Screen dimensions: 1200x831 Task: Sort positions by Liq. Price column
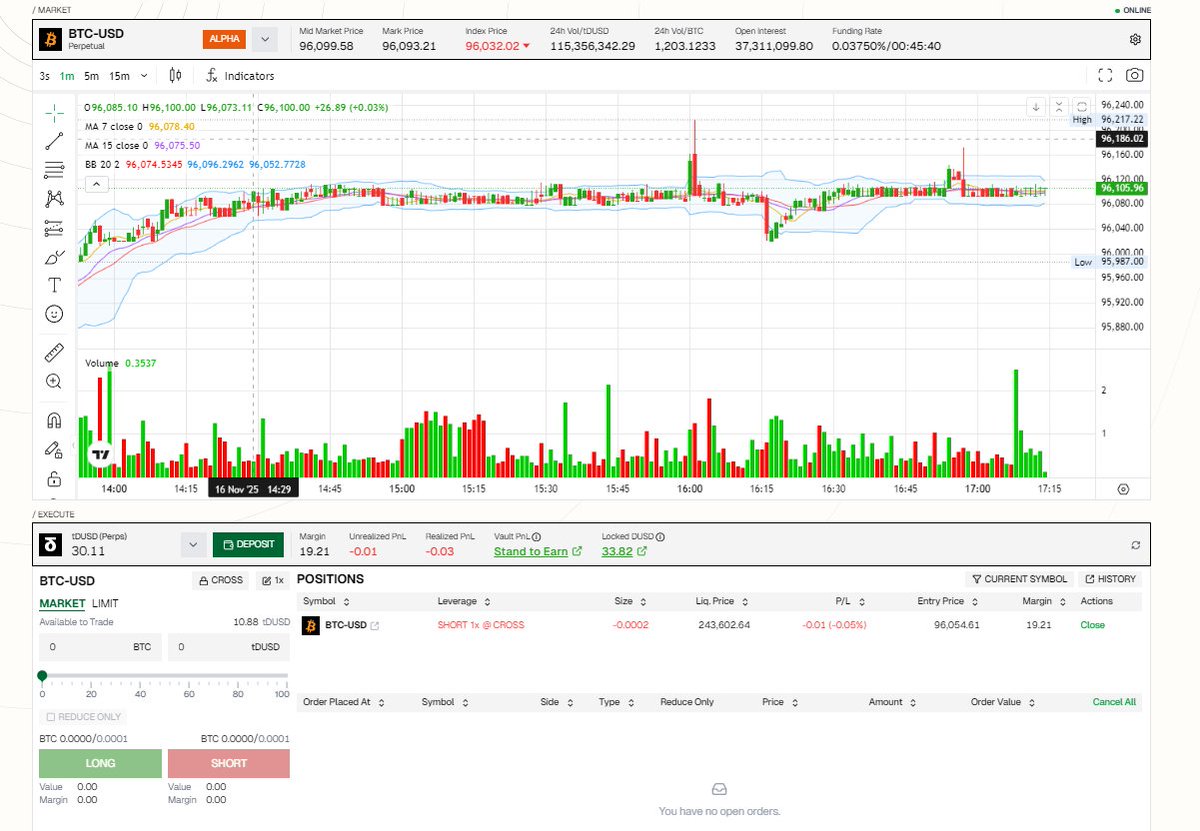point(722,601)
